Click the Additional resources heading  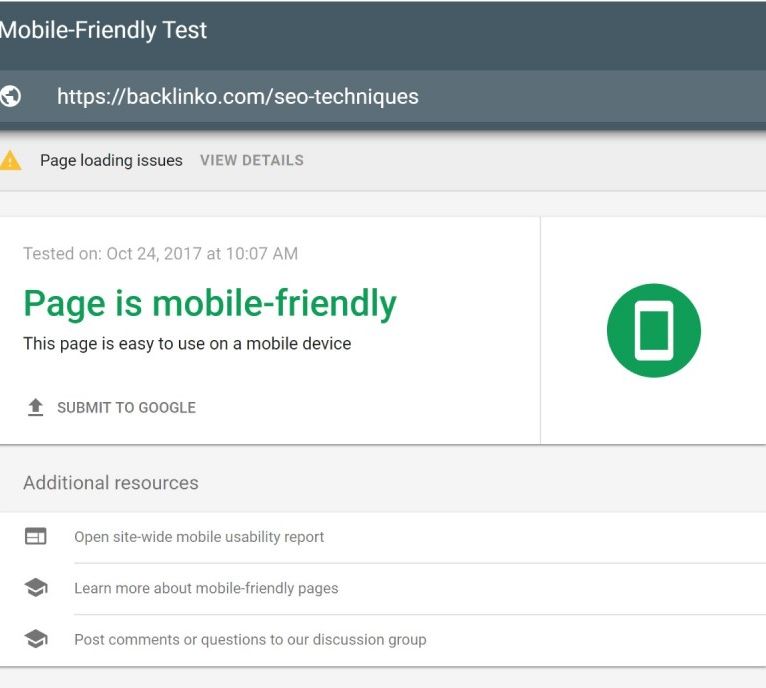pyautogui.click(x=111, y=483)
